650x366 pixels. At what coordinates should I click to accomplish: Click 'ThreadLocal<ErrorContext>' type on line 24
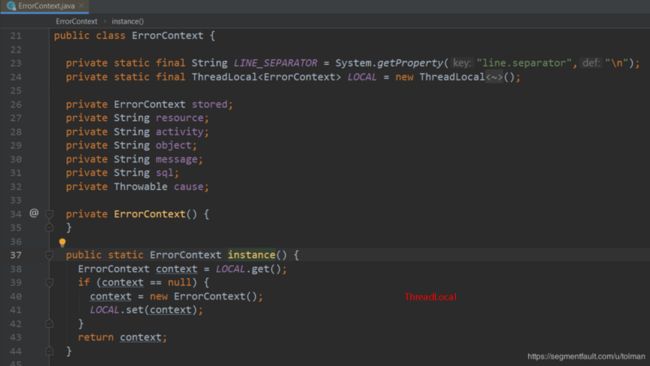266,77
